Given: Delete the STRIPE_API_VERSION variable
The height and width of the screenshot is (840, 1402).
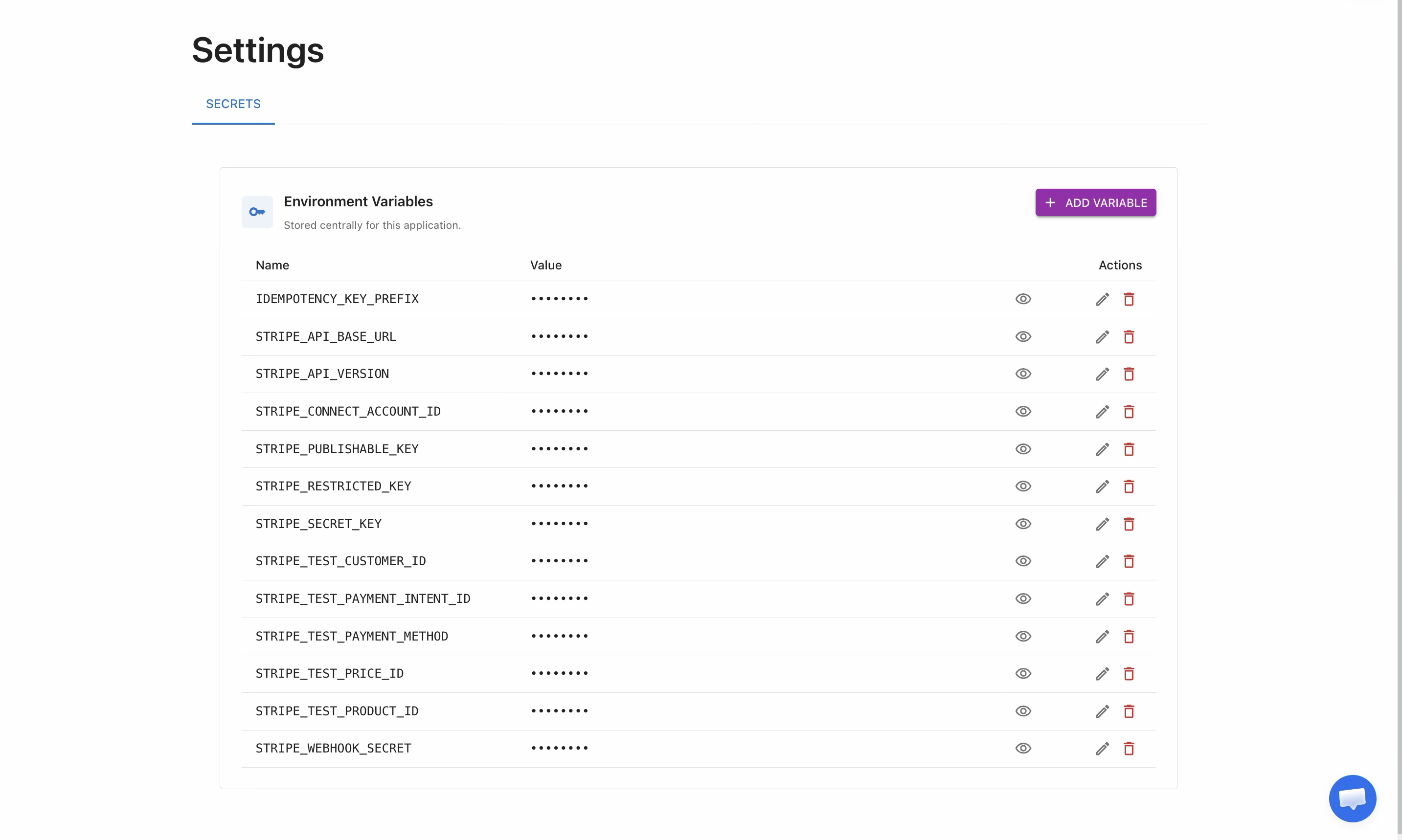Looking at the screenshot, I should coord(1129,374).
